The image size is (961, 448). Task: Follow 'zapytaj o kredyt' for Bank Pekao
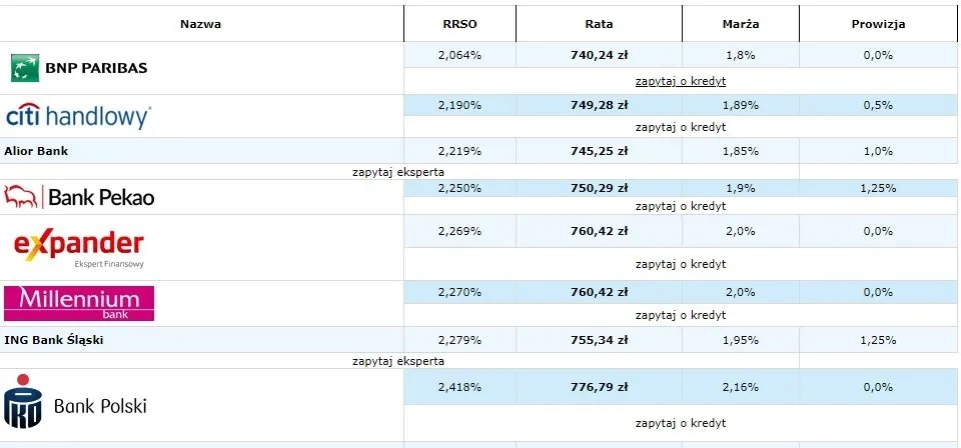pos(680,206)
